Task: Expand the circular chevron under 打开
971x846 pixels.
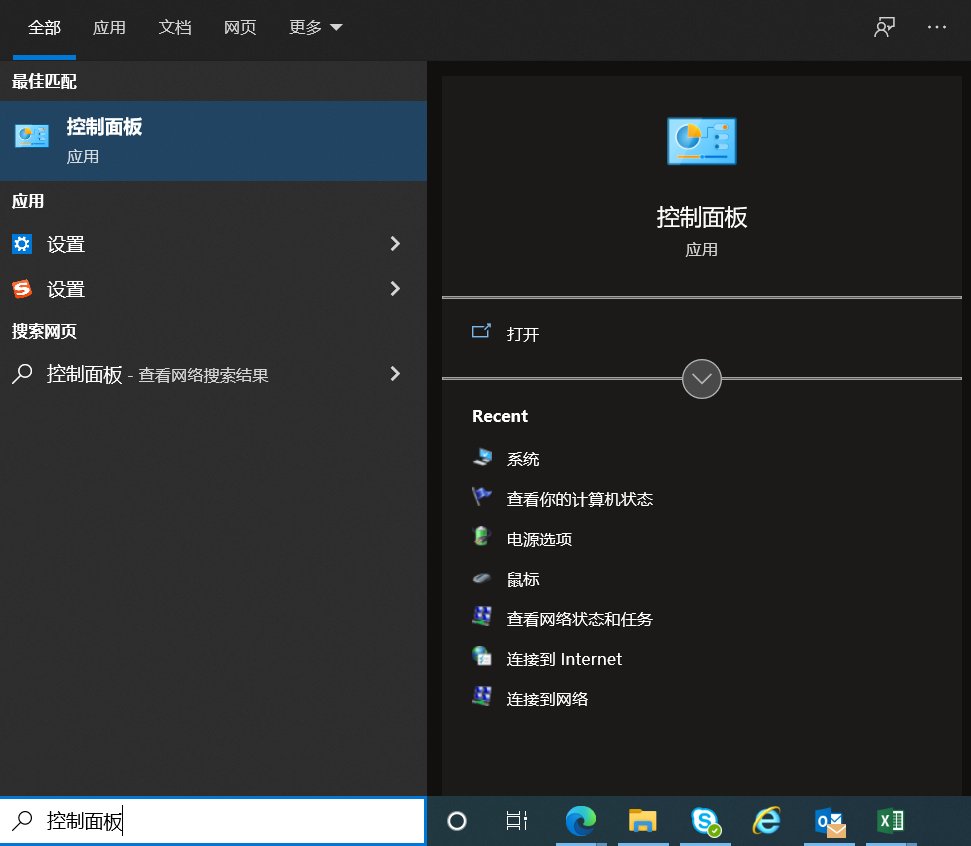Action: click(701, 379)
